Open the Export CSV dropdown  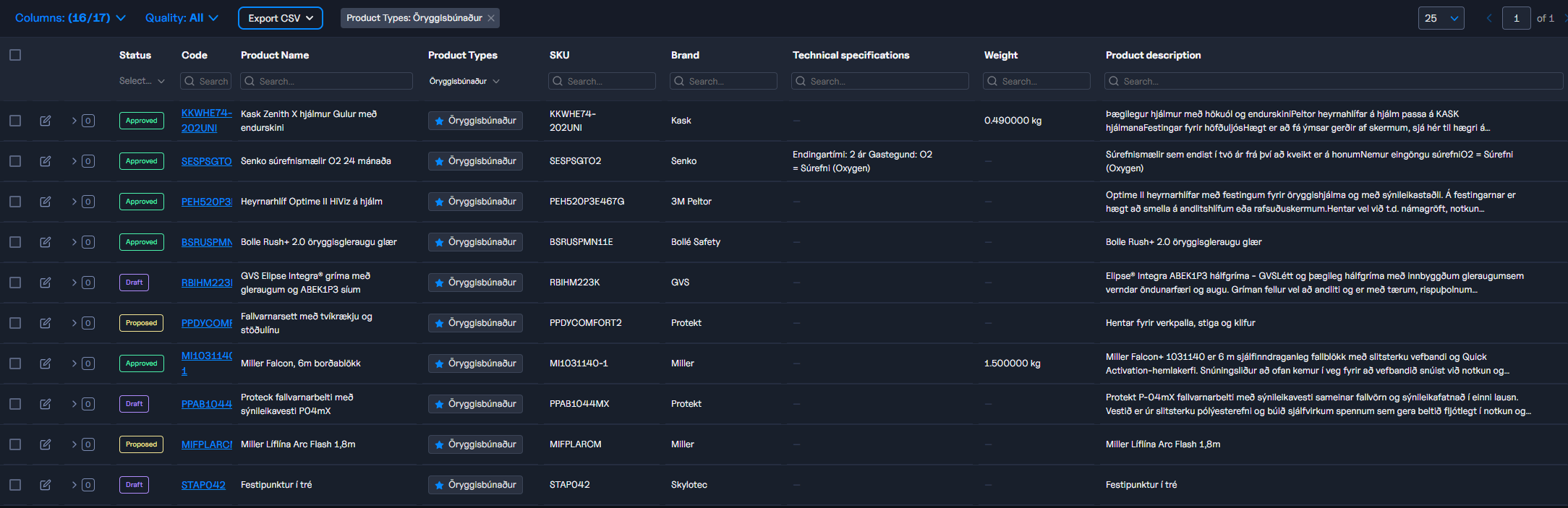281,18
